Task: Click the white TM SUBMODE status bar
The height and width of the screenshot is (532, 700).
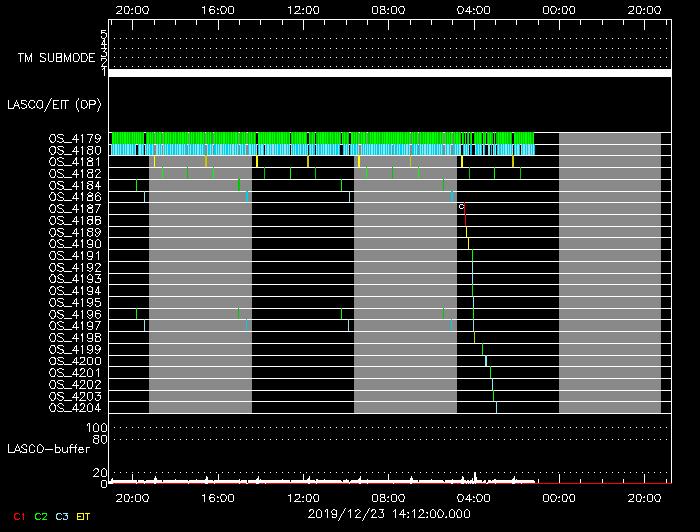Action: point(389,73)
